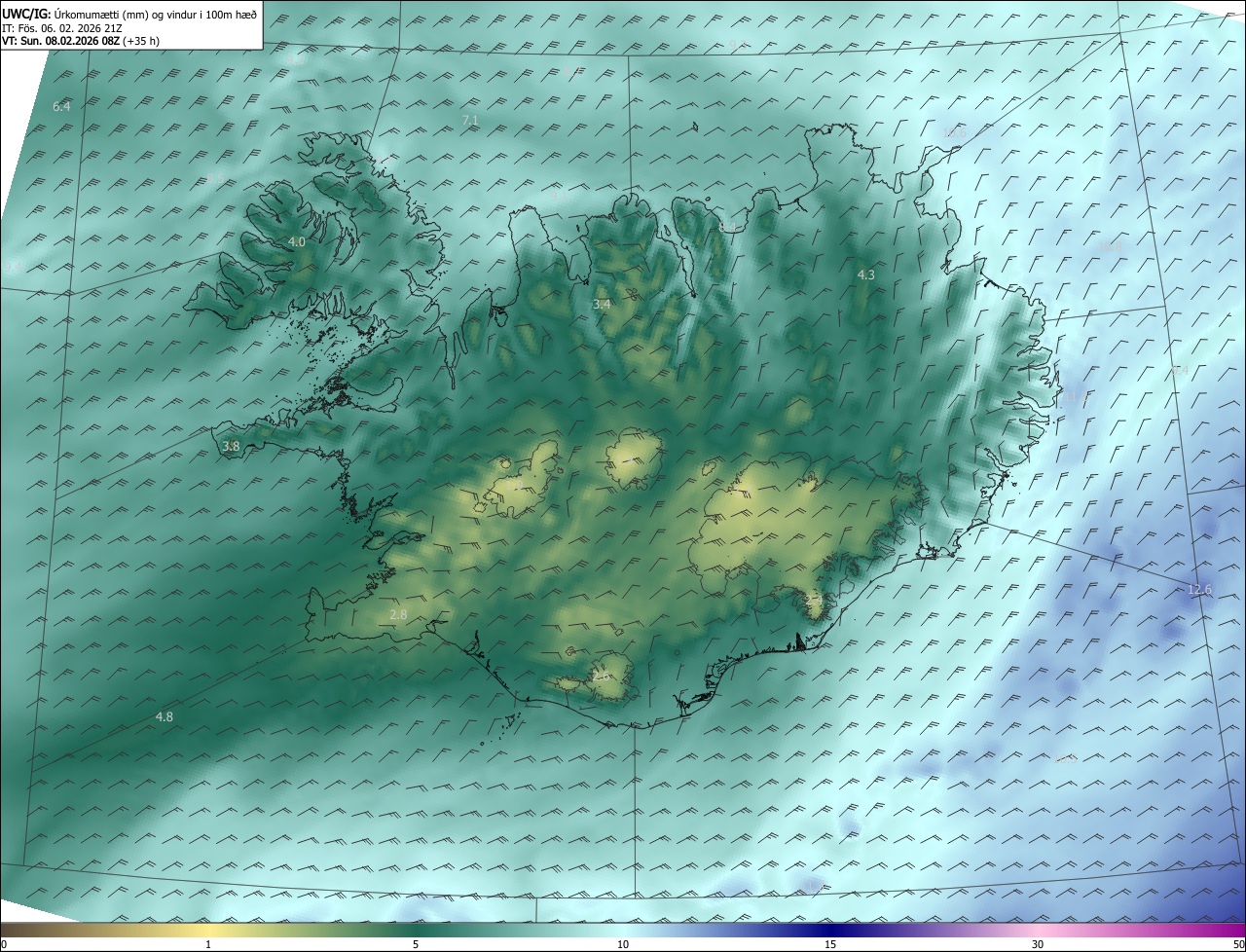Click the color scale tick label 1

coord(208,945)
